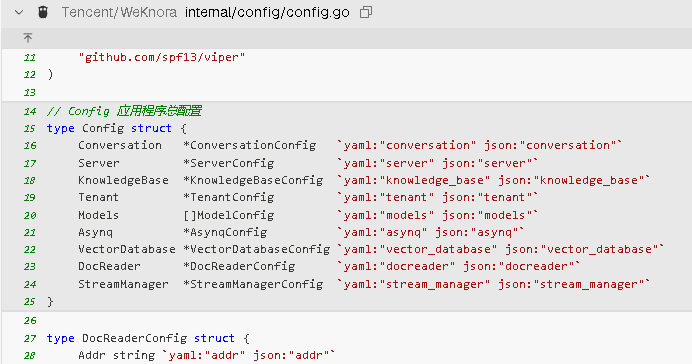Image resolution: width=692 pixels, height=364 pixels.
Task: Click the KnowledgeBase field name
Action: coord(124,180)
